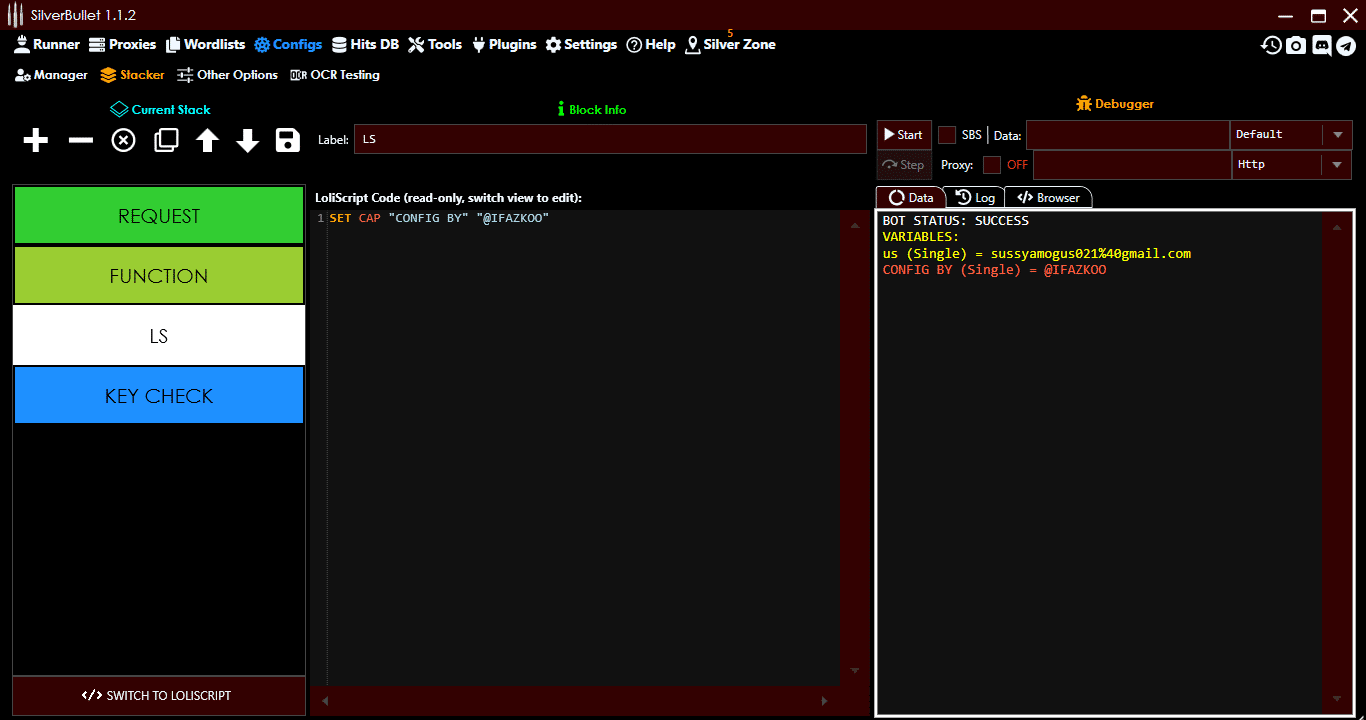
Task: Switch to the Browser debugger tab
Action: pyautogui.click(x=1048, y=197)
